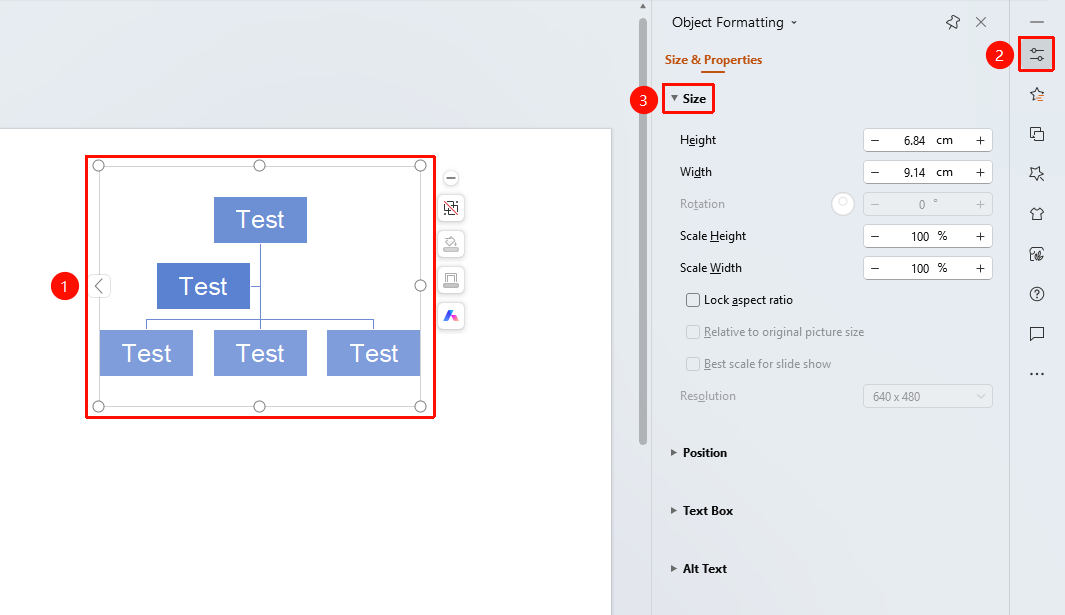Open the properties settings sidebar icon
1065x615 pixels.
[x=1036, y=55]
